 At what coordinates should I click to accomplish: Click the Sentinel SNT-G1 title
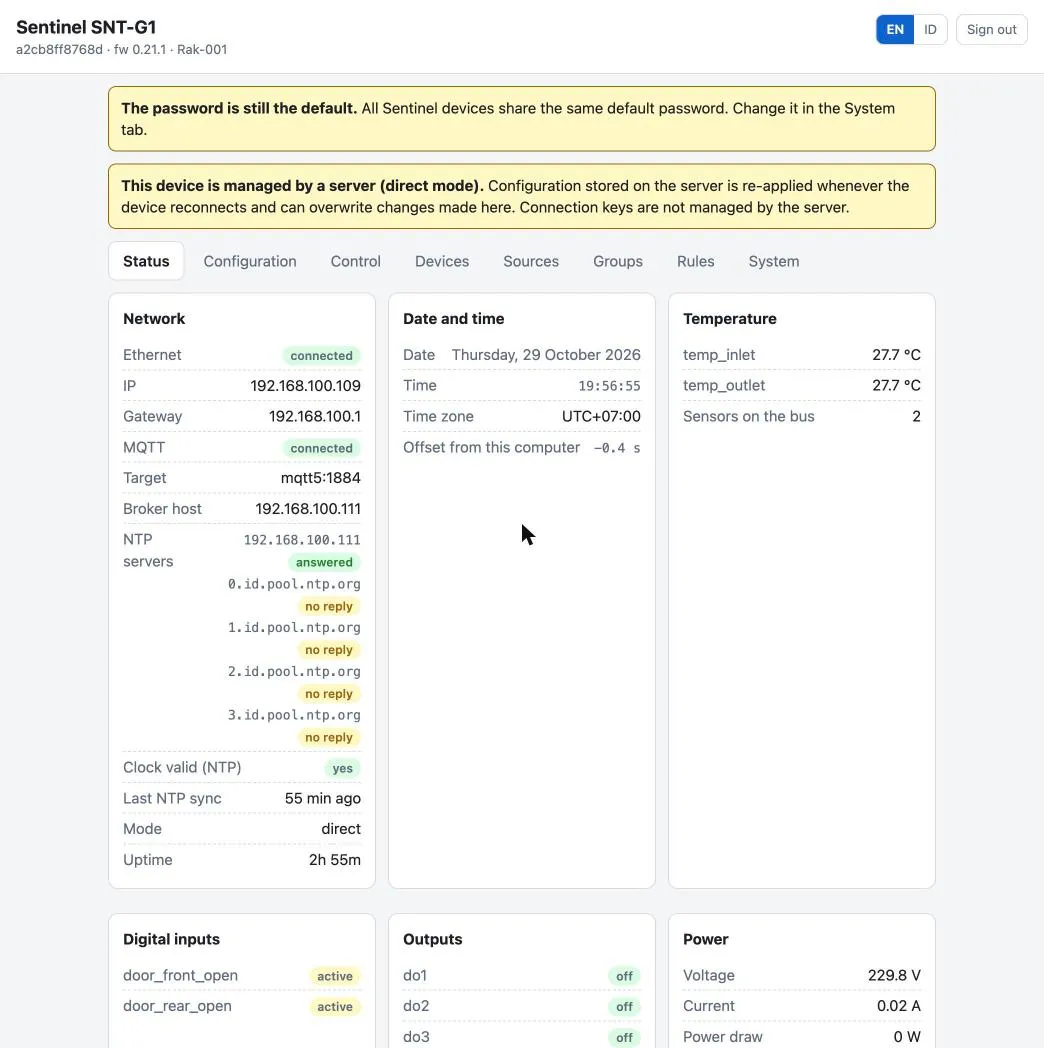[x=86, y=27]
